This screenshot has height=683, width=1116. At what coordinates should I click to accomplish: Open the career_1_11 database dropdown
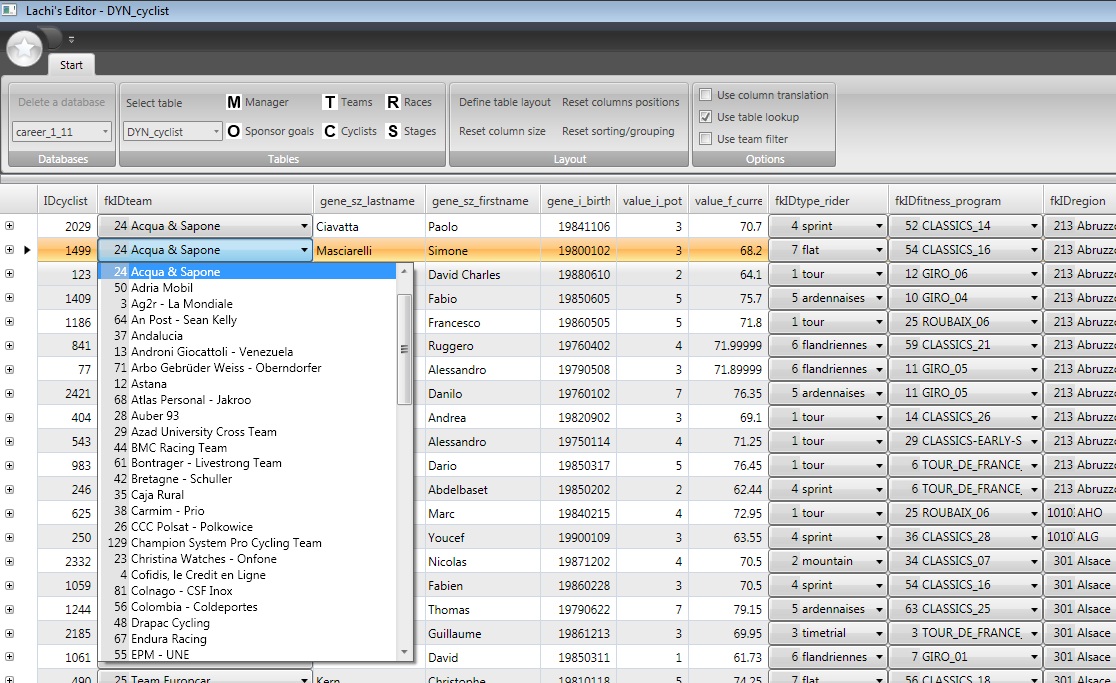point(62,131)
